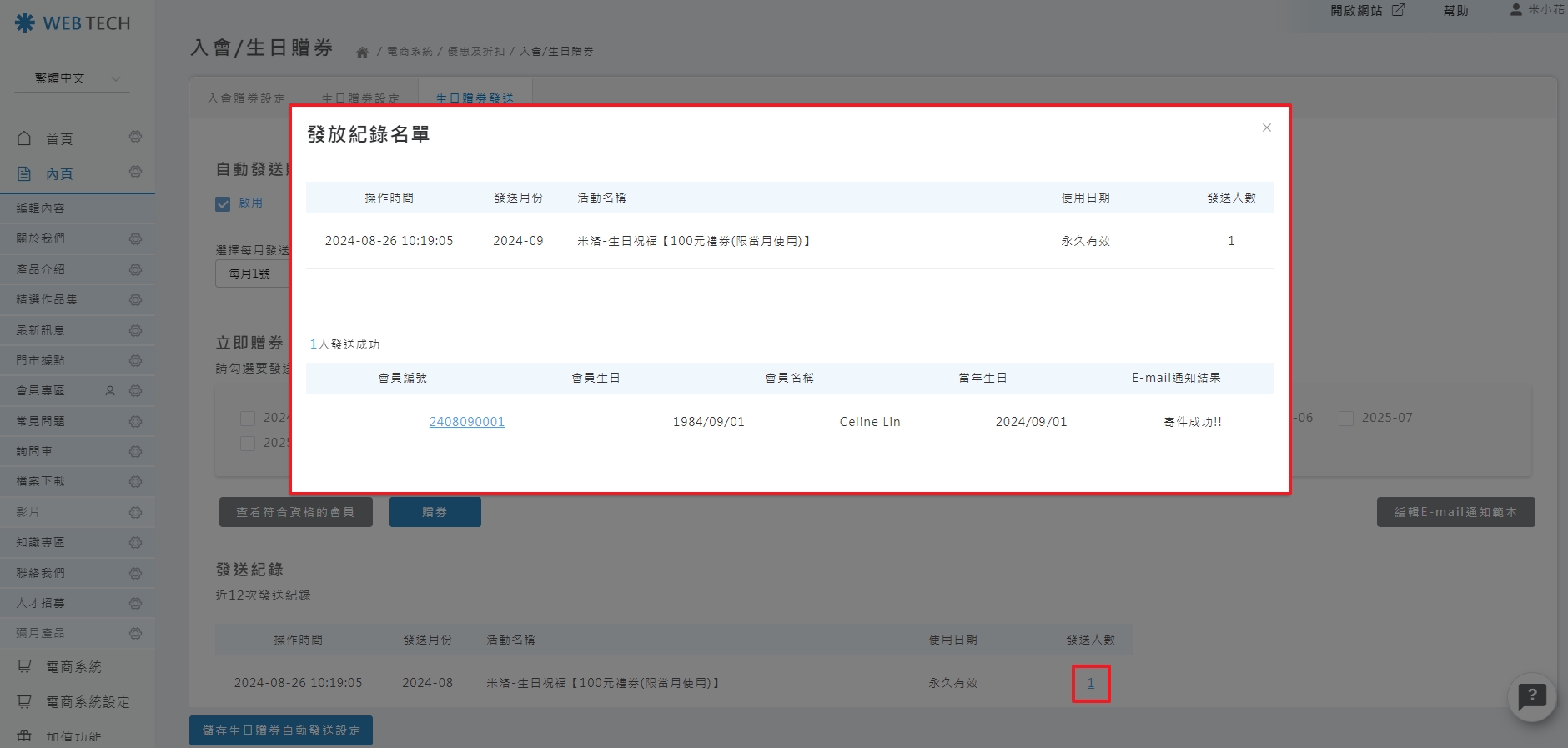Click gear icon next to 關於我們
1568x748 pixels.
[x=135, y=239]
